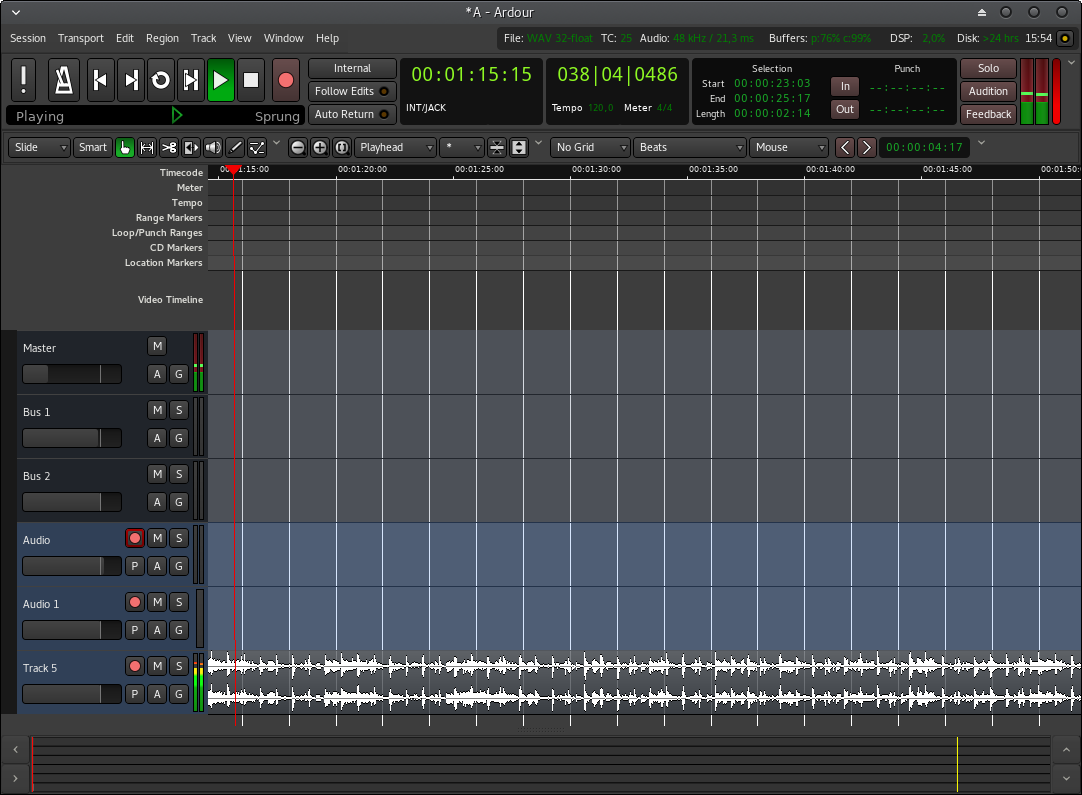The height and width of the screenshot is (795, 1082).
Task: Click the Panic exclamation button
Action: pyautogui.click(x=25, y=80)
